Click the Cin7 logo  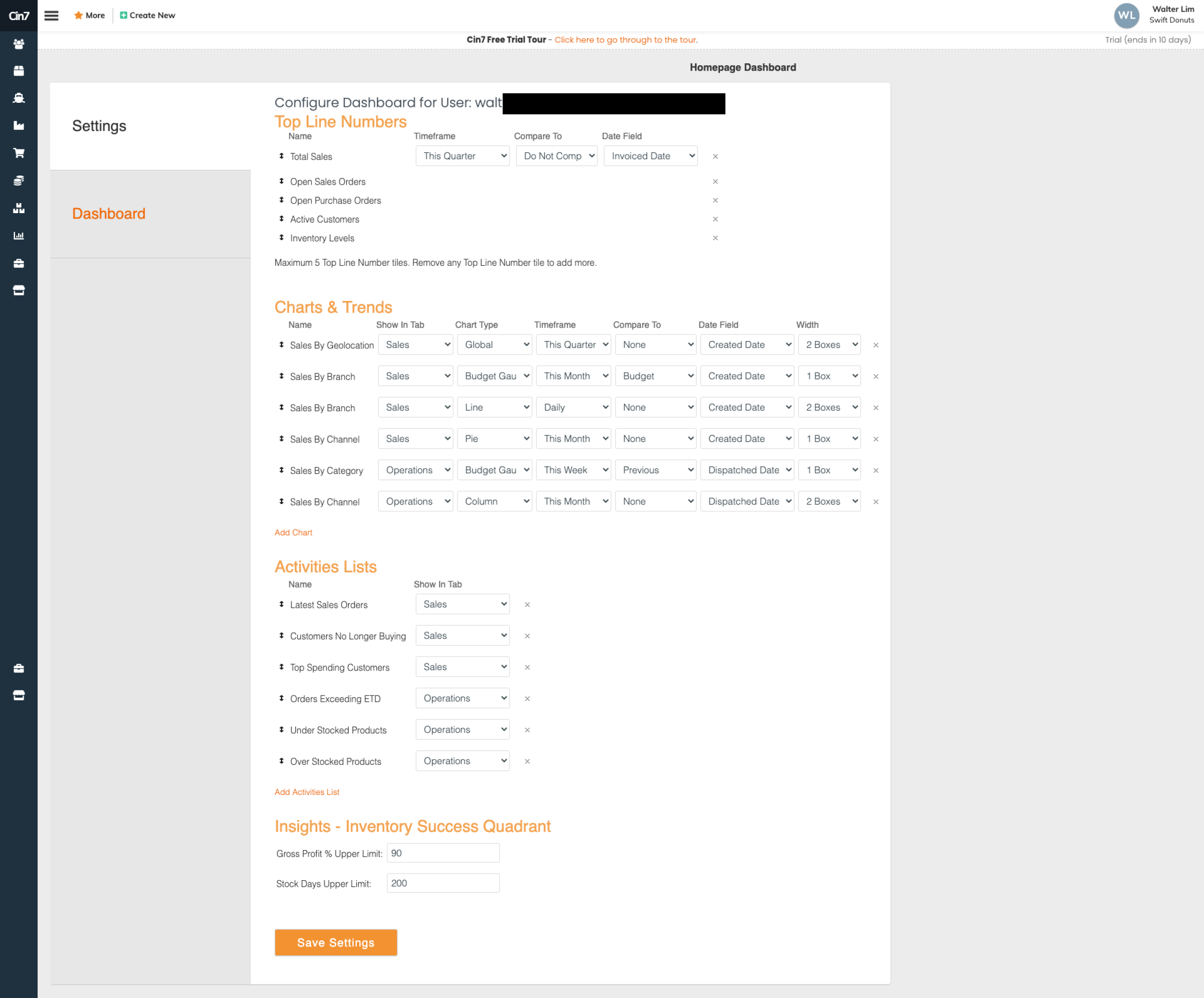point(19,16)
